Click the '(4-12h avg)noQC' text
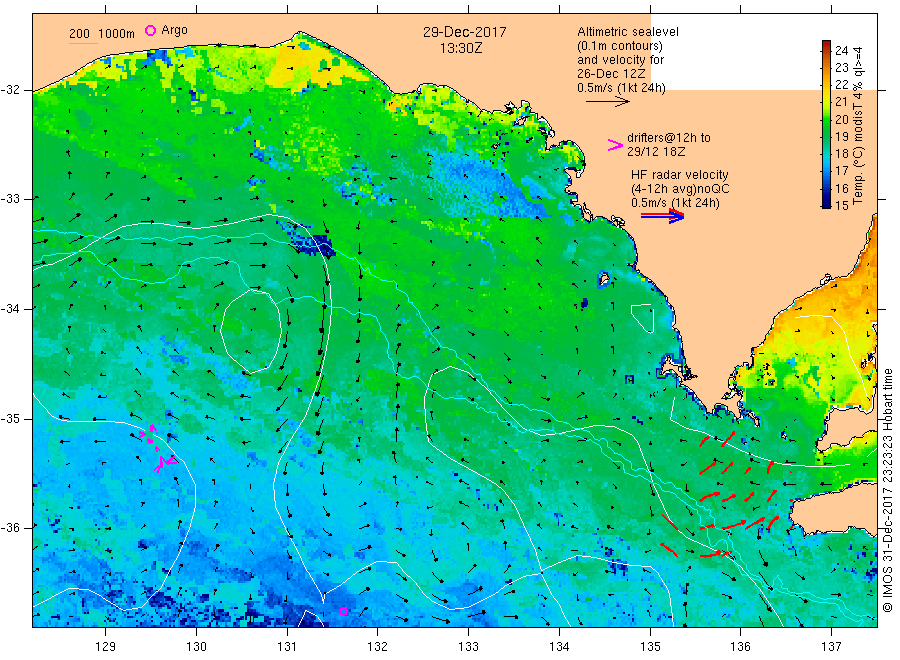 680,189
